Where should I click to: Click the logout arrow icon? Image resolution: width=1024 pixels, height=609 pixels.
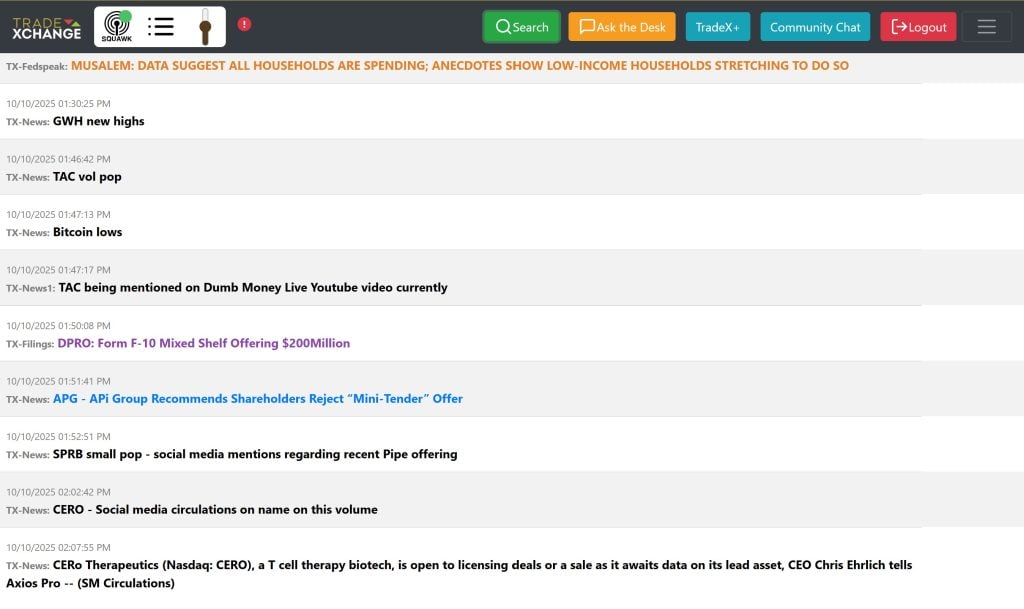coord(897,26)
